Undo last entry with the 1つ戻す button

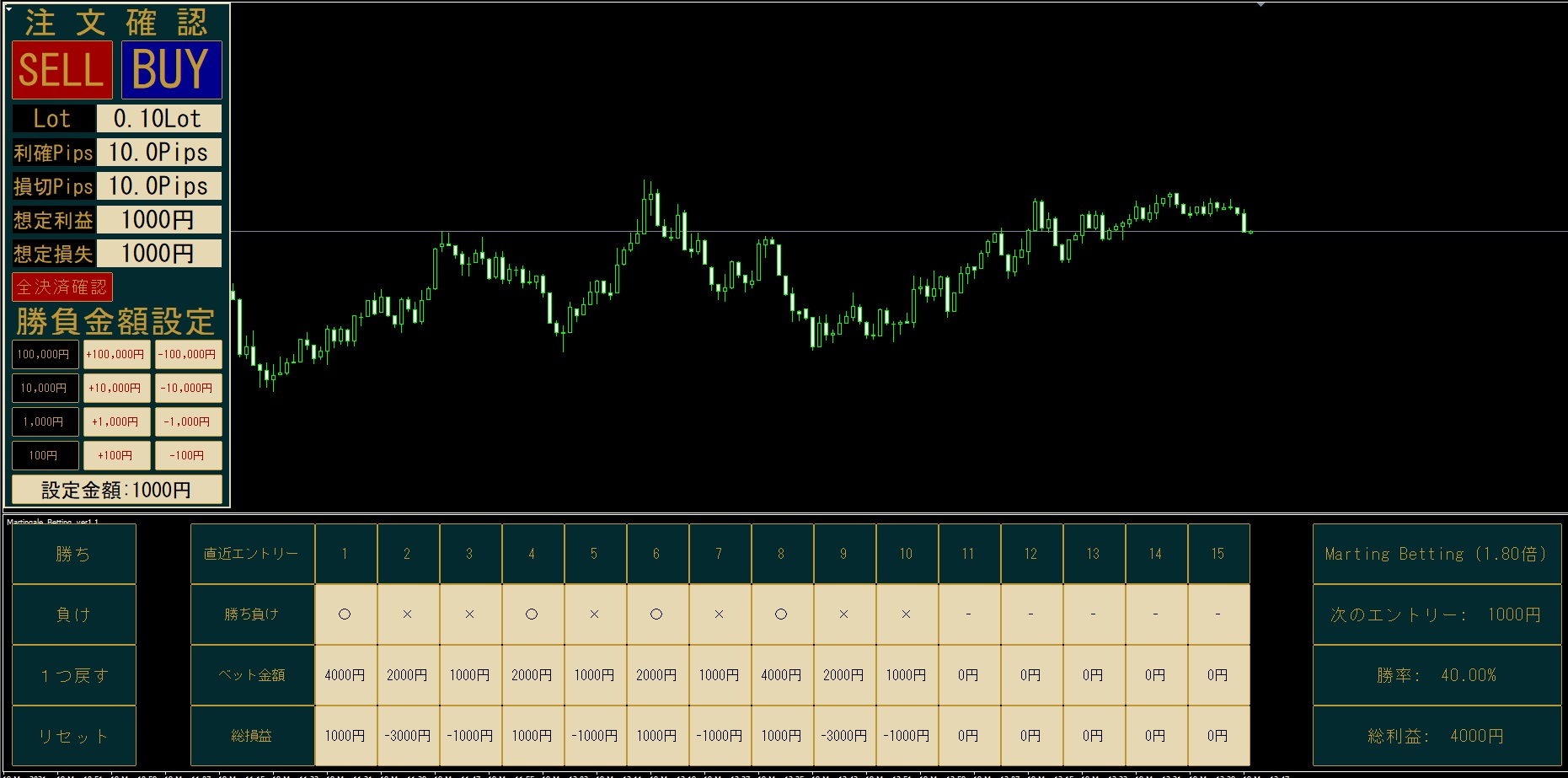pos(73,675)
